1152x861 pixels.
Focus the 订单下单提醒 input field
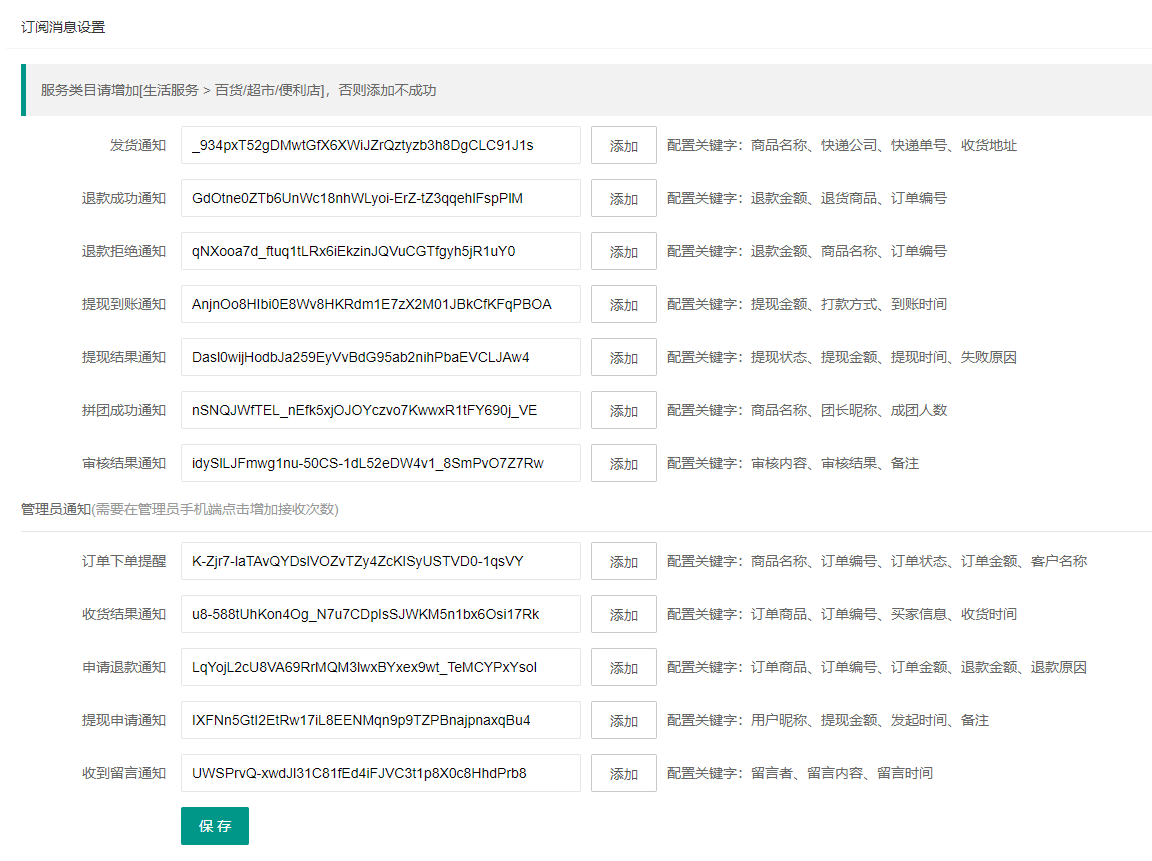380,561
